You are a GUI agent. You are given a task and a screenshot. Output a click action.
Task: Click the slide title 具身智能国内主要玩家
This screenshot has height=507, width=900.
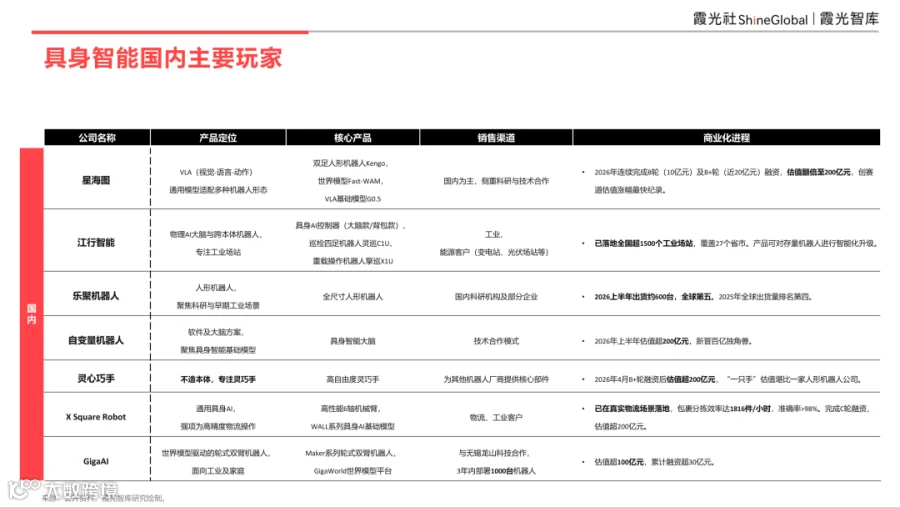163,58
